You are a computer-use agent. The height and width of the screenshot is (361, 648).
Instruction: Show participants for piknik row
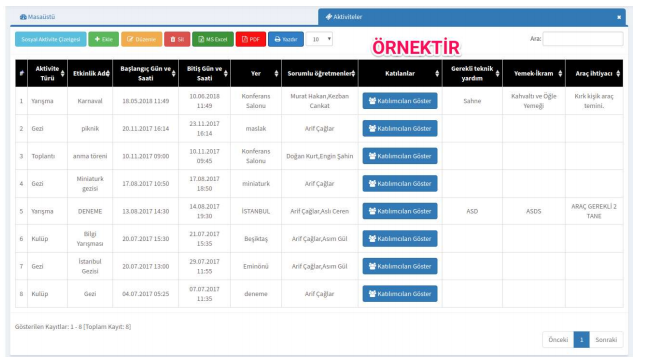(400, 128)
